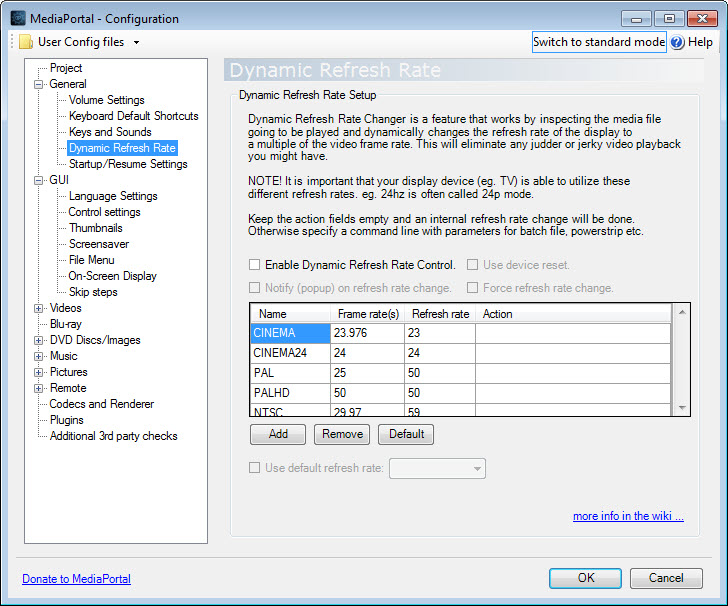Select Dynamic Refresh Rate tree item

coord(123,148)
